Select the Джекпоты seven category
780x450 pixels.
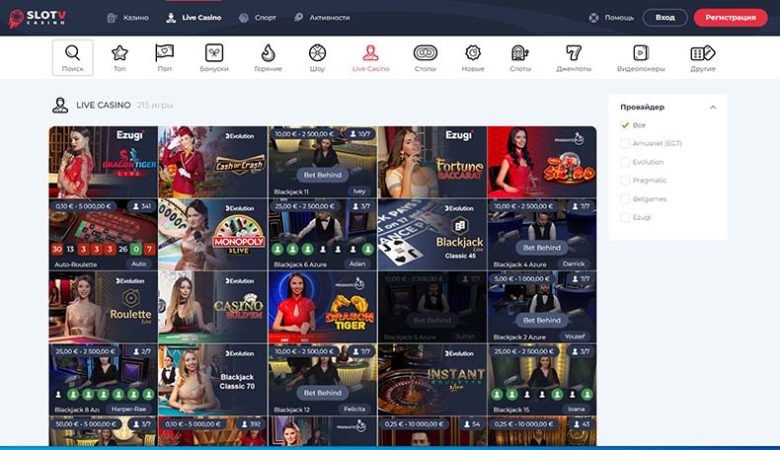point(574,58)
